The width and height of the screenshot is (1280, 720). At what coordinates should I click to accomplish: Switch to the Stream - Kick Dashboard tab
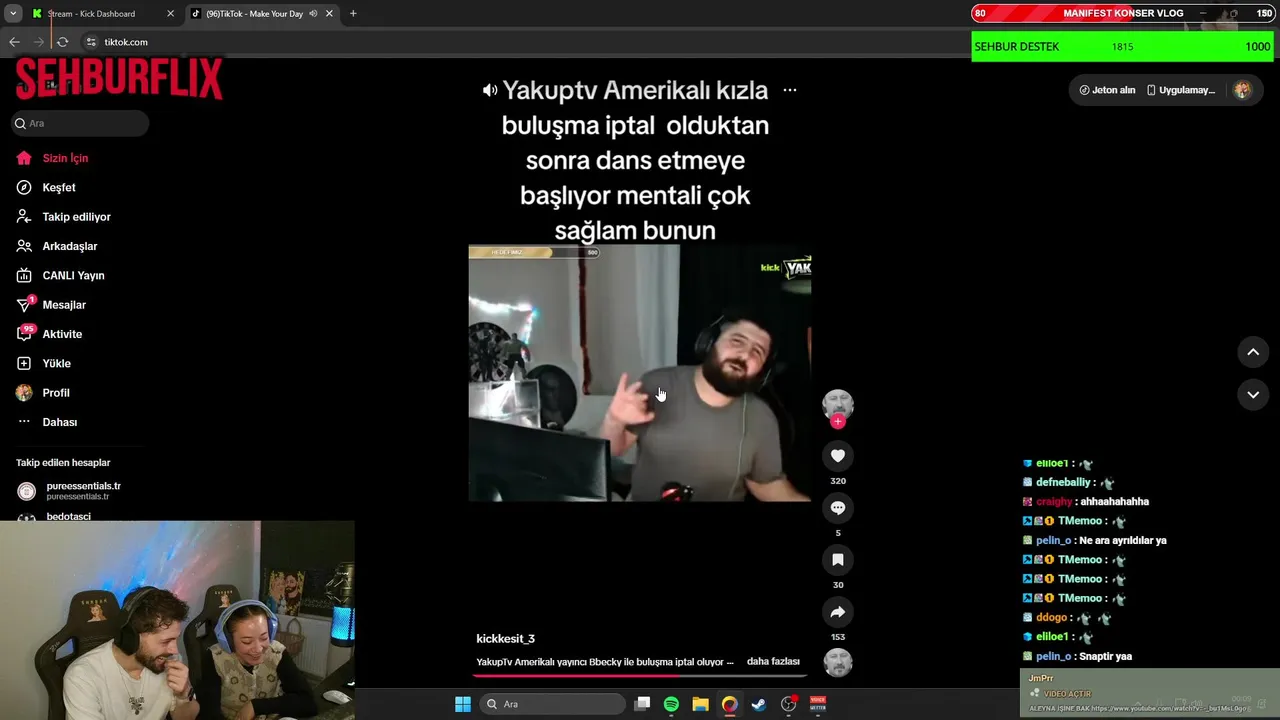(101, 14)
